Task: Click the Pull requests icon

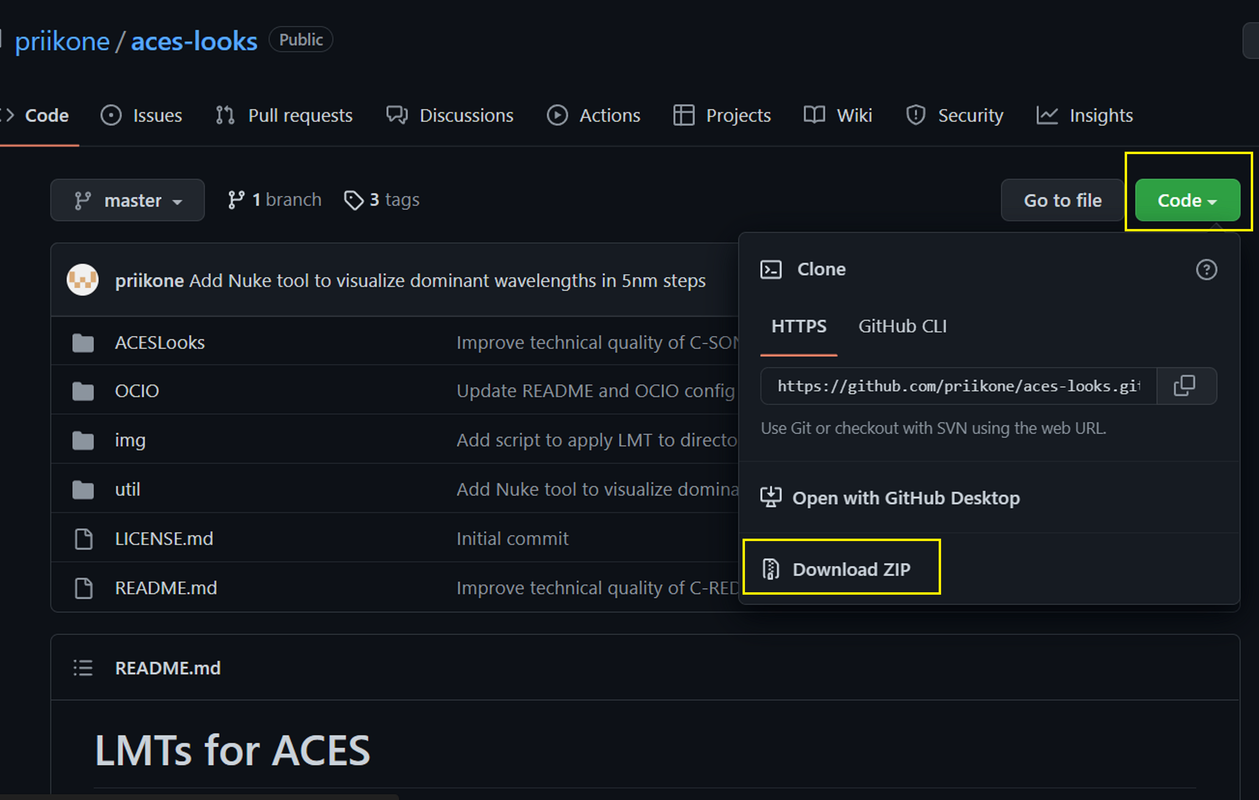Action: [225, 115]
